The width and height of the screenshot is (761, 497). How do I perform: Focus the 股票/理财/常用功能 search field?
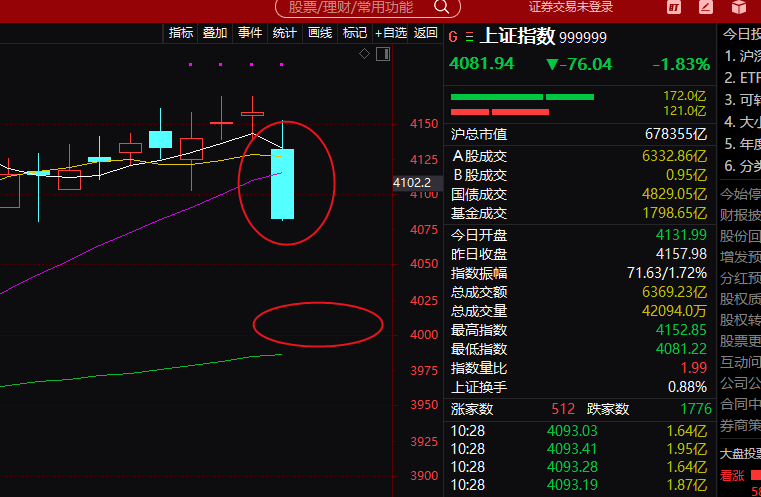pyautogui.click(x=367, y=7)
